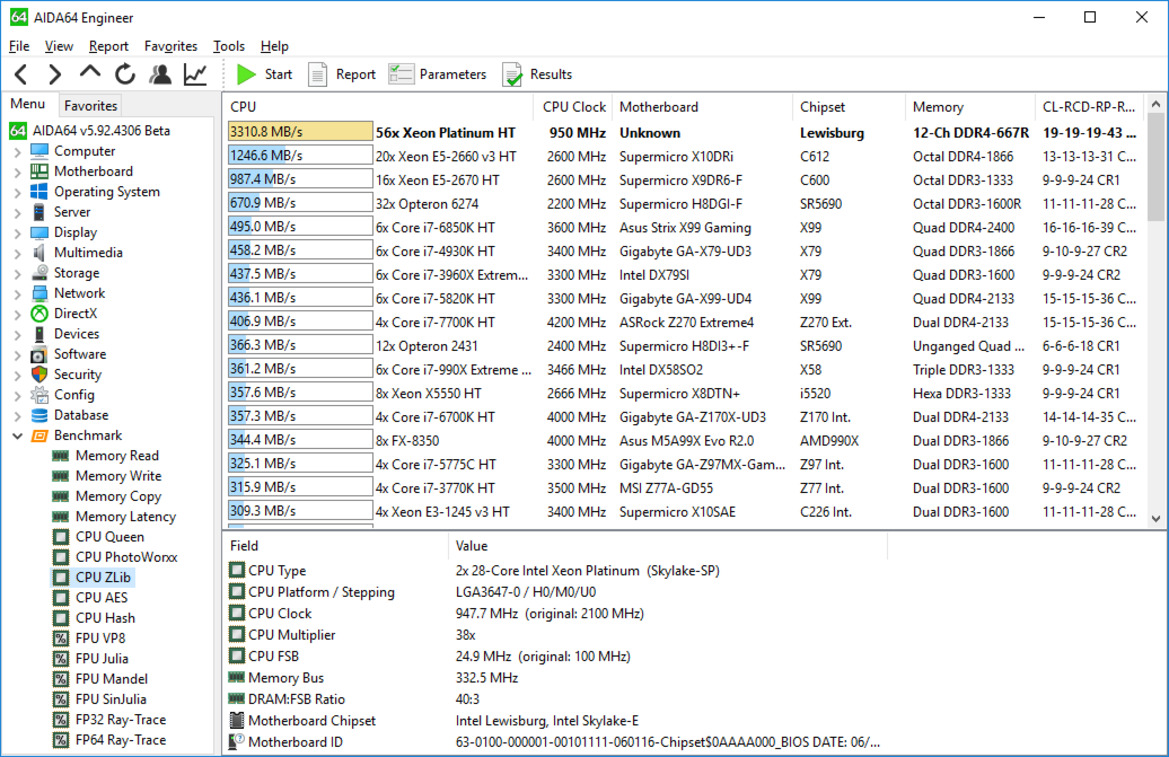The width and height of the screenshot is (1169, 757).
Task: Select the CPU Hash benchmark icon
Action: [x=61, y=618]
